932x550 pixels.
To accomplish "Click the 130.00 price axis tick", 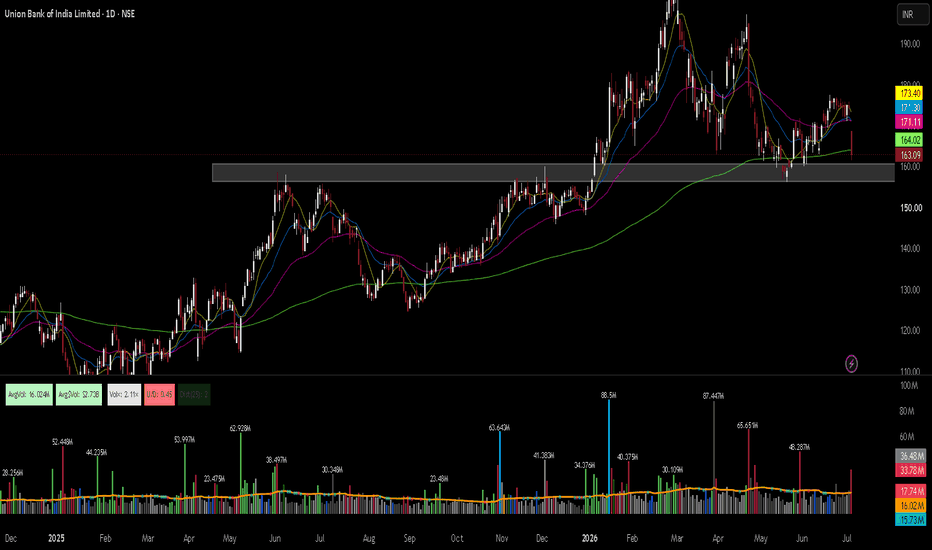I will [910, 290].
